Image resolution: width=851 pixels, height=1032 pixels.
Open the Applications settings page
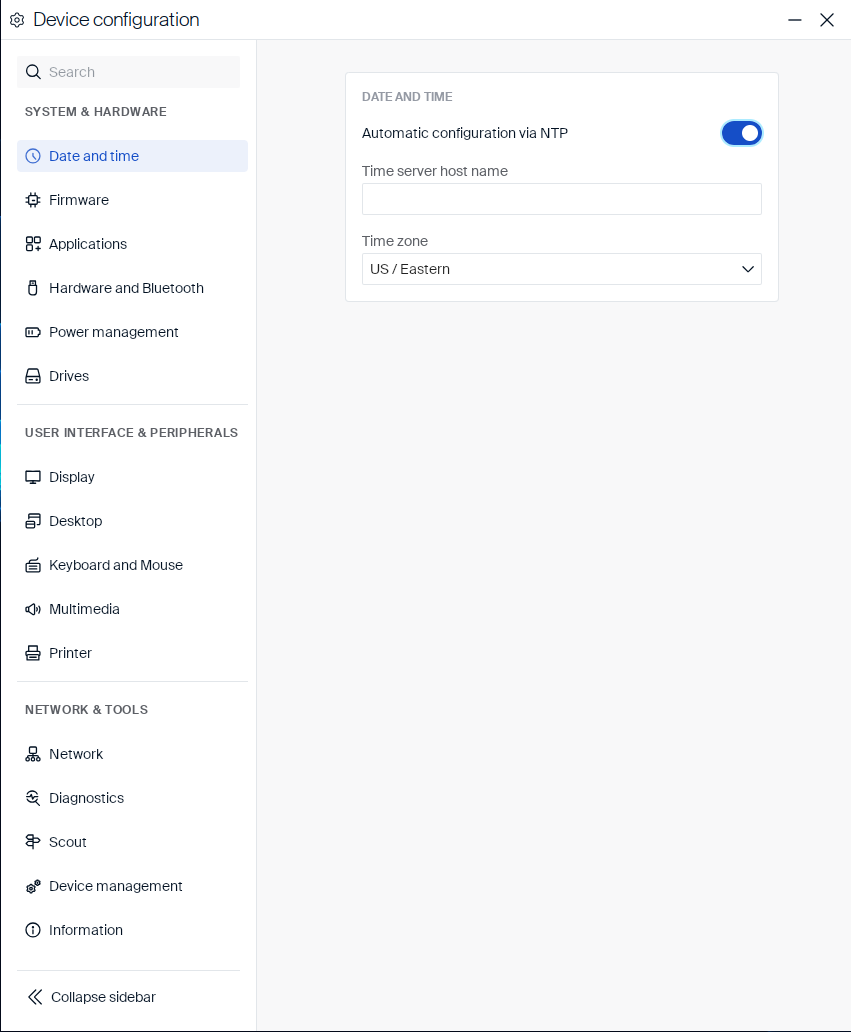point(132,244)
